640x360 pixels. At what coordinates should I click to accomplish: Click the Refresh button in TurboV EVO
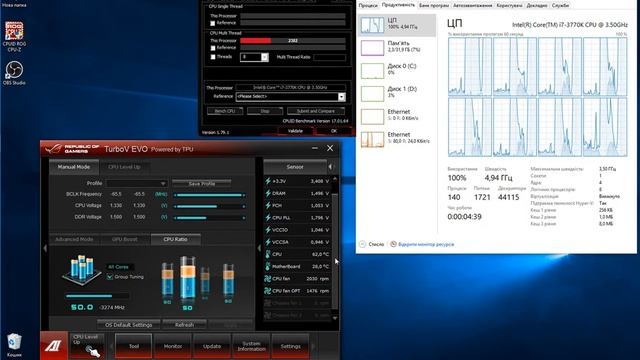[x=184, y=325]
